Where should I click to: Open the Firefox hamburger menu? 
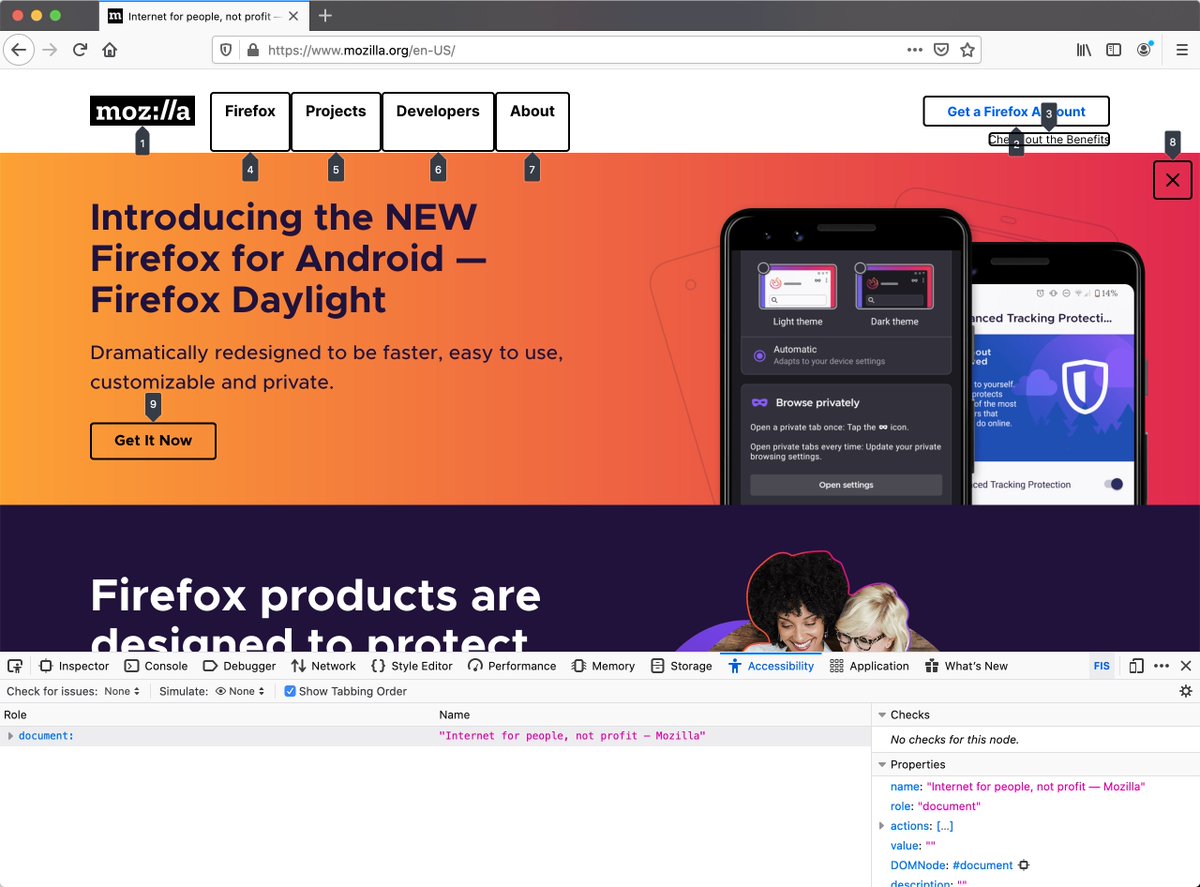[1182, 50]
